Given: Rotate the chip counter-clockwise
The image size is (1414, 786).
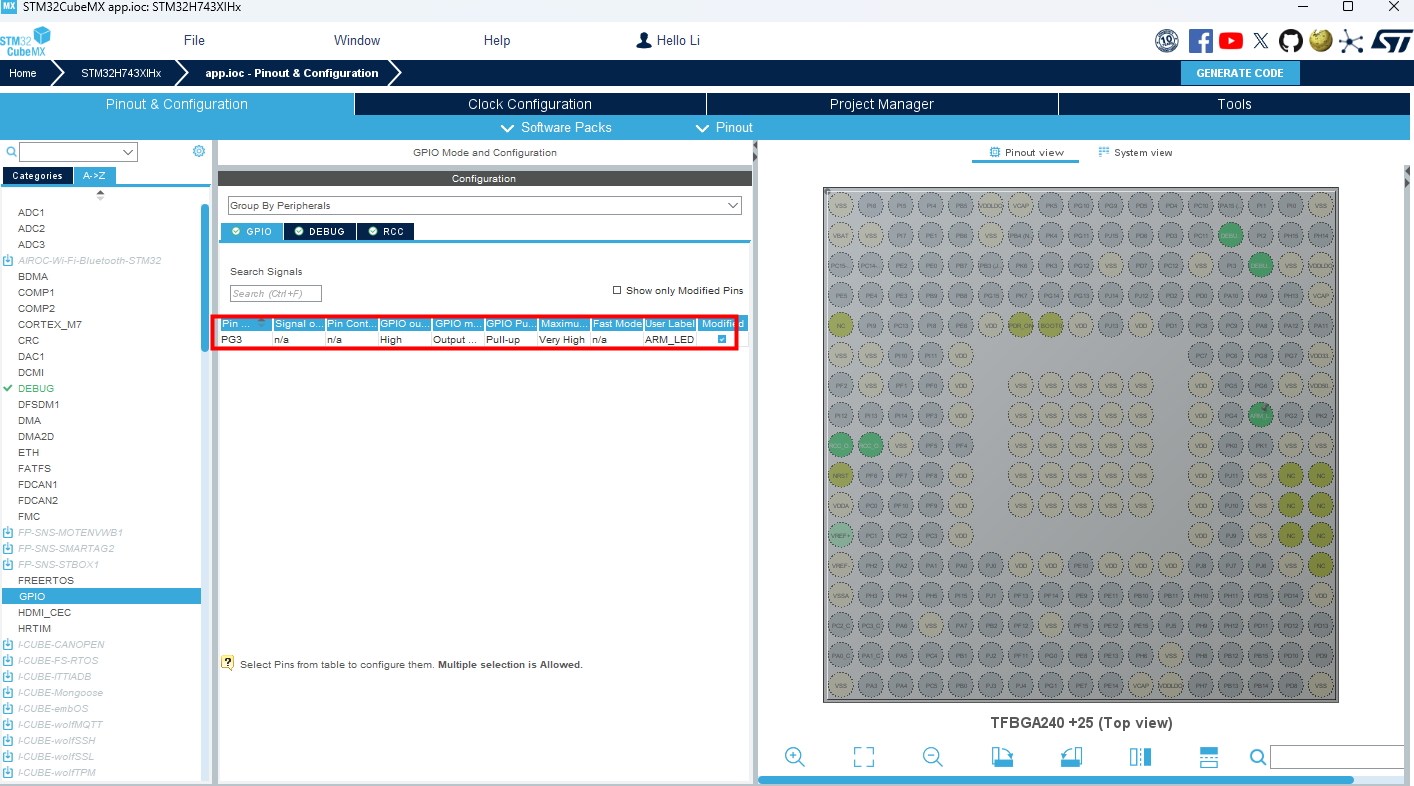Looking at the screenshot, I should (x=1071, y=757).
